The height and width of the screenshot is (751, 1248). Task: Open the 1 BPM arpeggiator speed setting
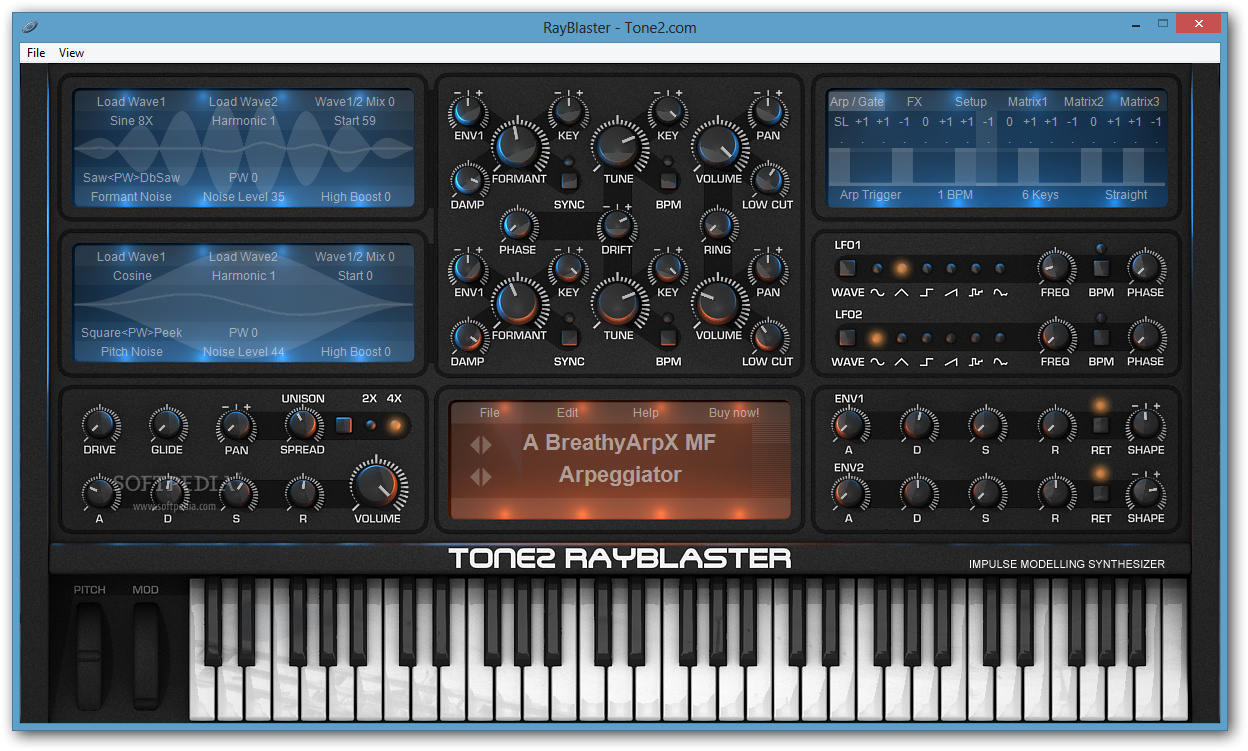tap(955, 195)
